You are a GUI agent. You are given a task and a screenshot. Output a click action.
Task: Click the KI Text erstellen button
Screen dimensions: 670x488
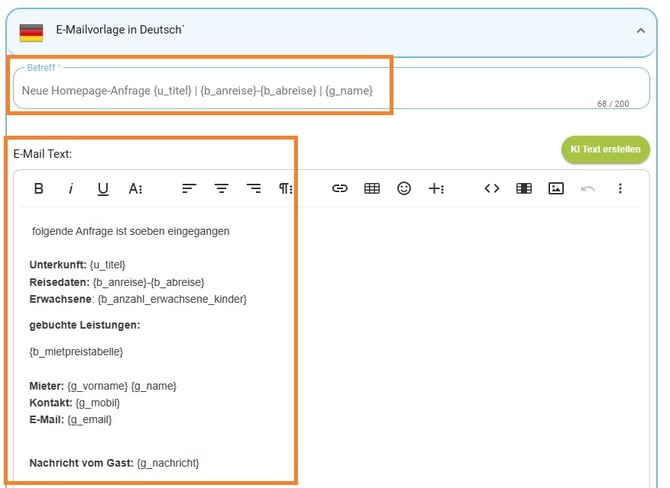(605, 150)
